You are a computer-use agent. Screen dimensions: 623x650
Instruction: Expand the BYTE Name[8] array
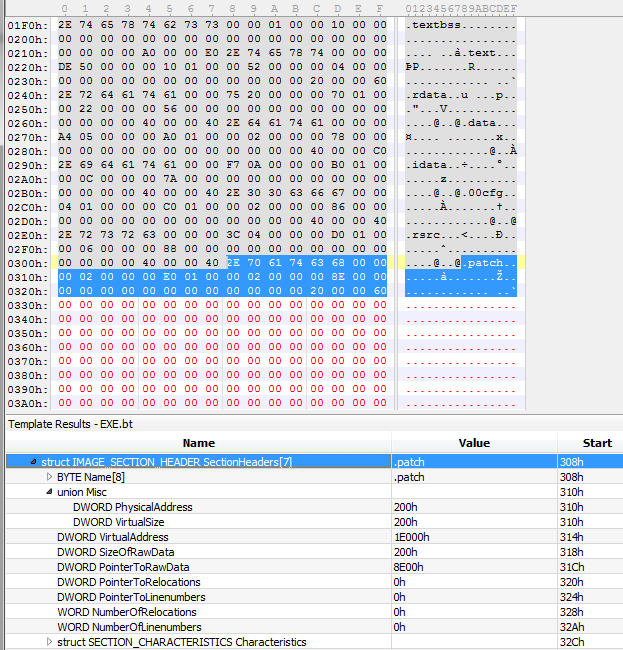click(x=49, y=477)
